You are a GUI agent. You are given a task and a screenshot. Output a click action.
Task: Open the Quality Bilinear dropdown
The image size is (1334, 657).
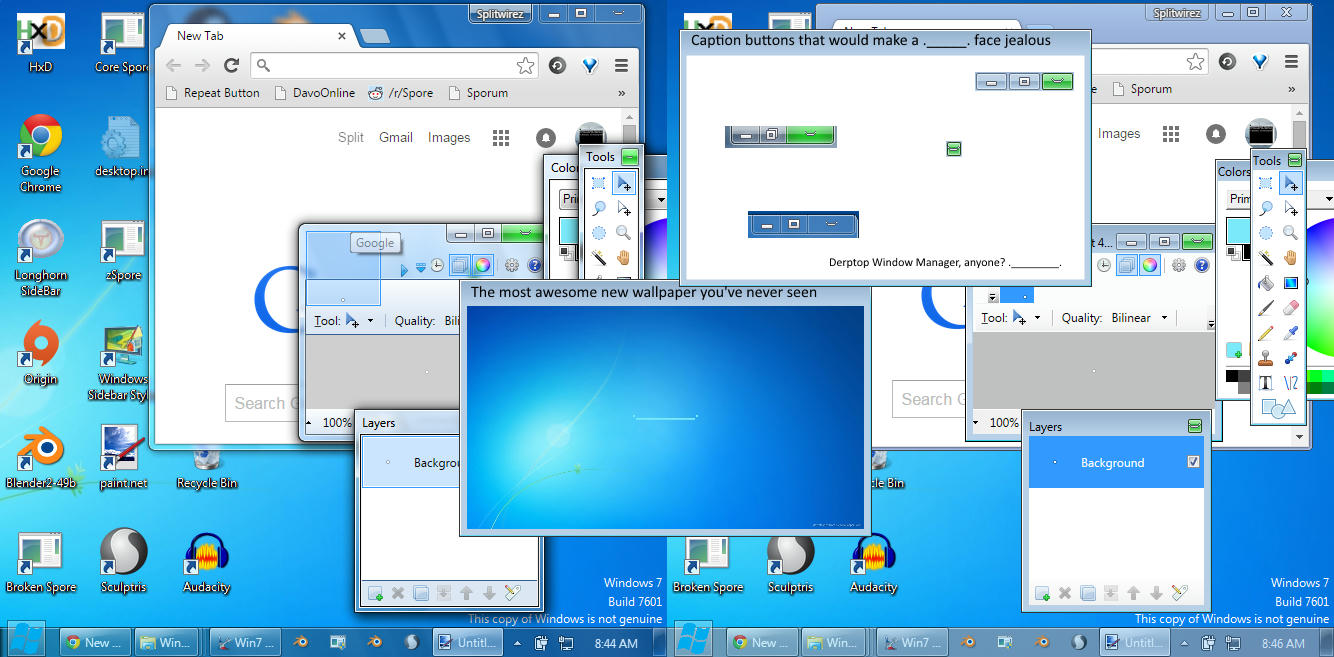(1165, 318)
